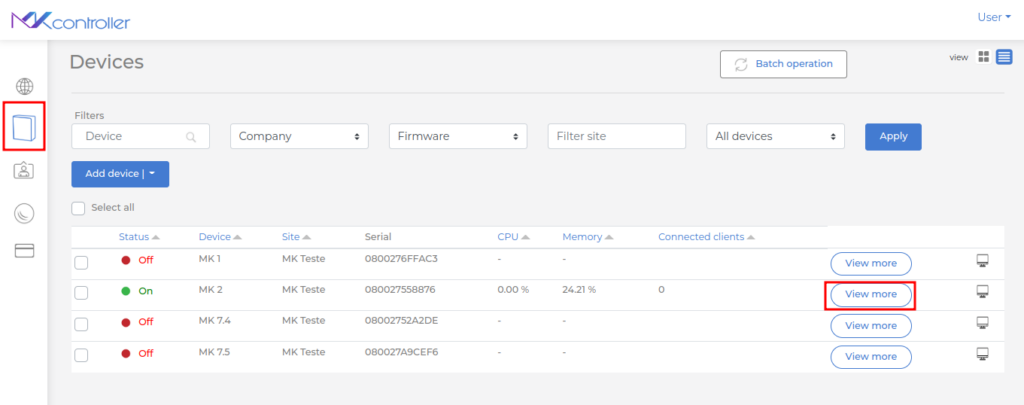The height and width of the screenshot is (405, 1024).
Task: Open the circular moon icon in sidebar
Action: (24, 212)
